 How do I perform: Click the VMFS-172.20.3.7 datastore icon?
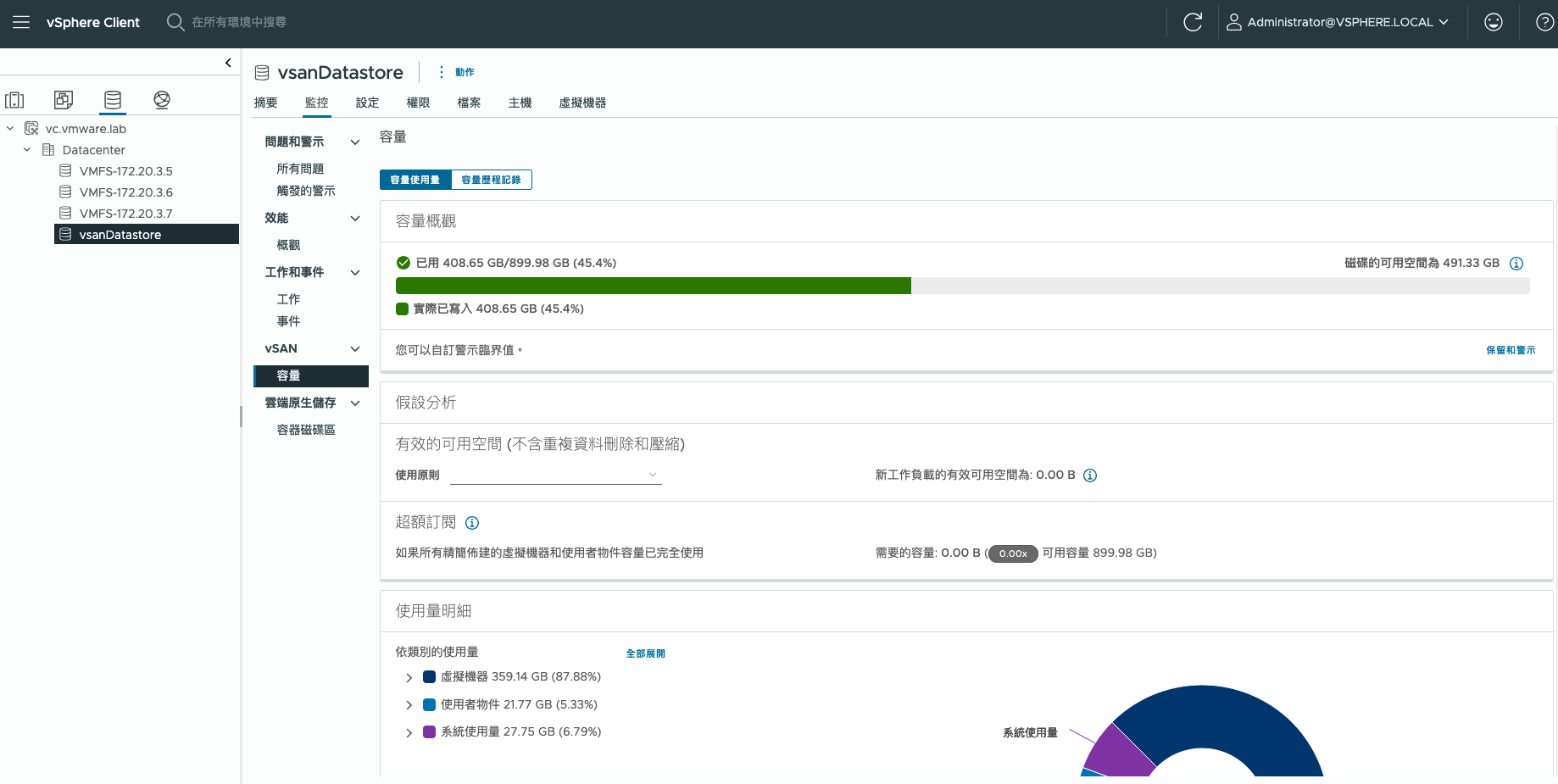pyautogui.click(x=65, y=214)
